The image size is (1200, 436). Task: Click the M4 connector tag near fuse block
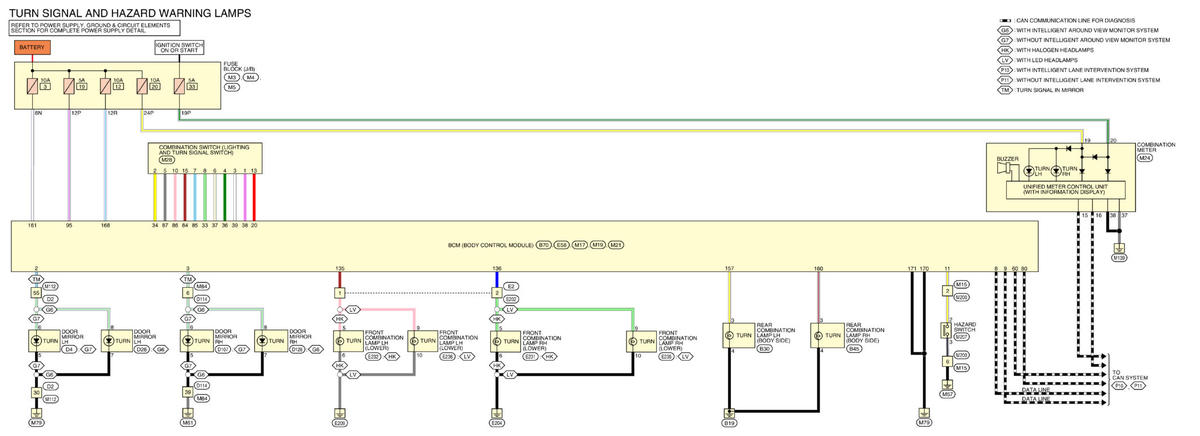point(250,77)
